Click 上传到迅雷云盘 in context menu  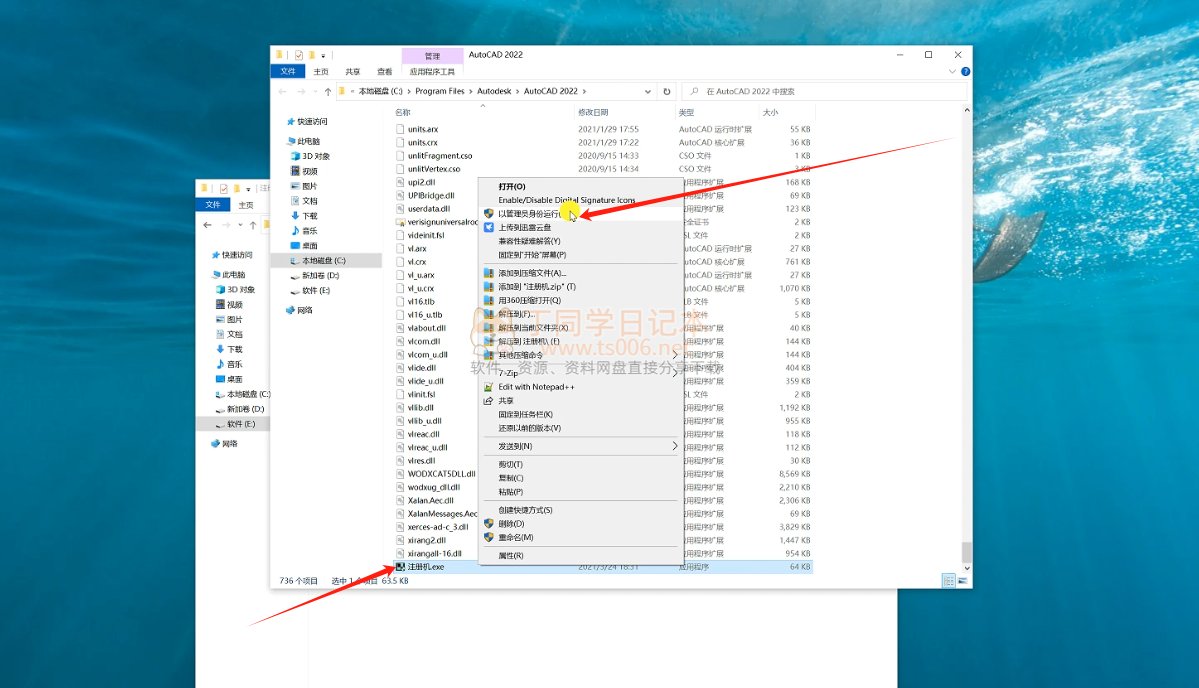pyautogui.click(x=524, y=227)
